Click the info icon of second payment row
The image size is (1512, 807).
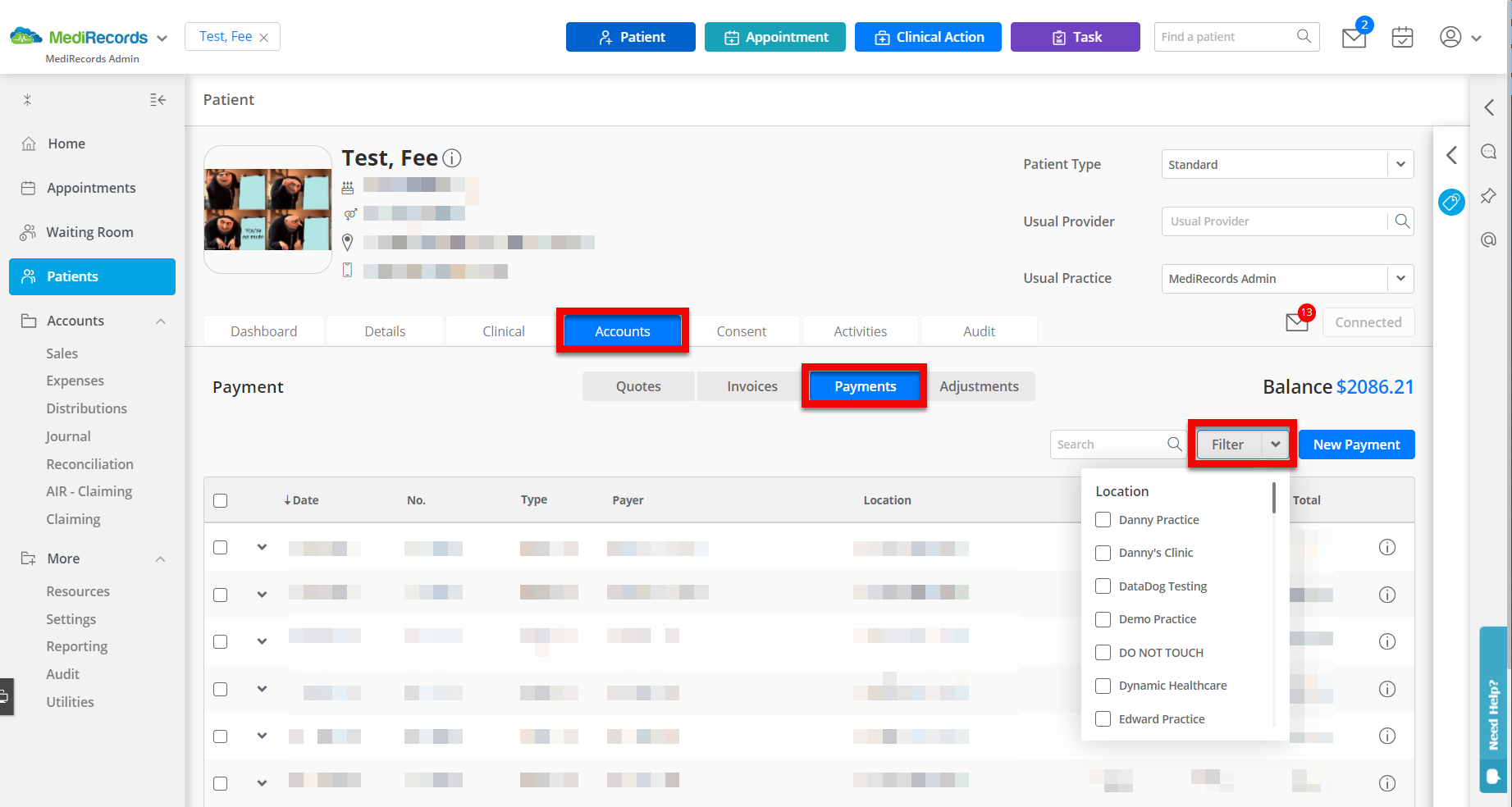tap(1387, 595)
